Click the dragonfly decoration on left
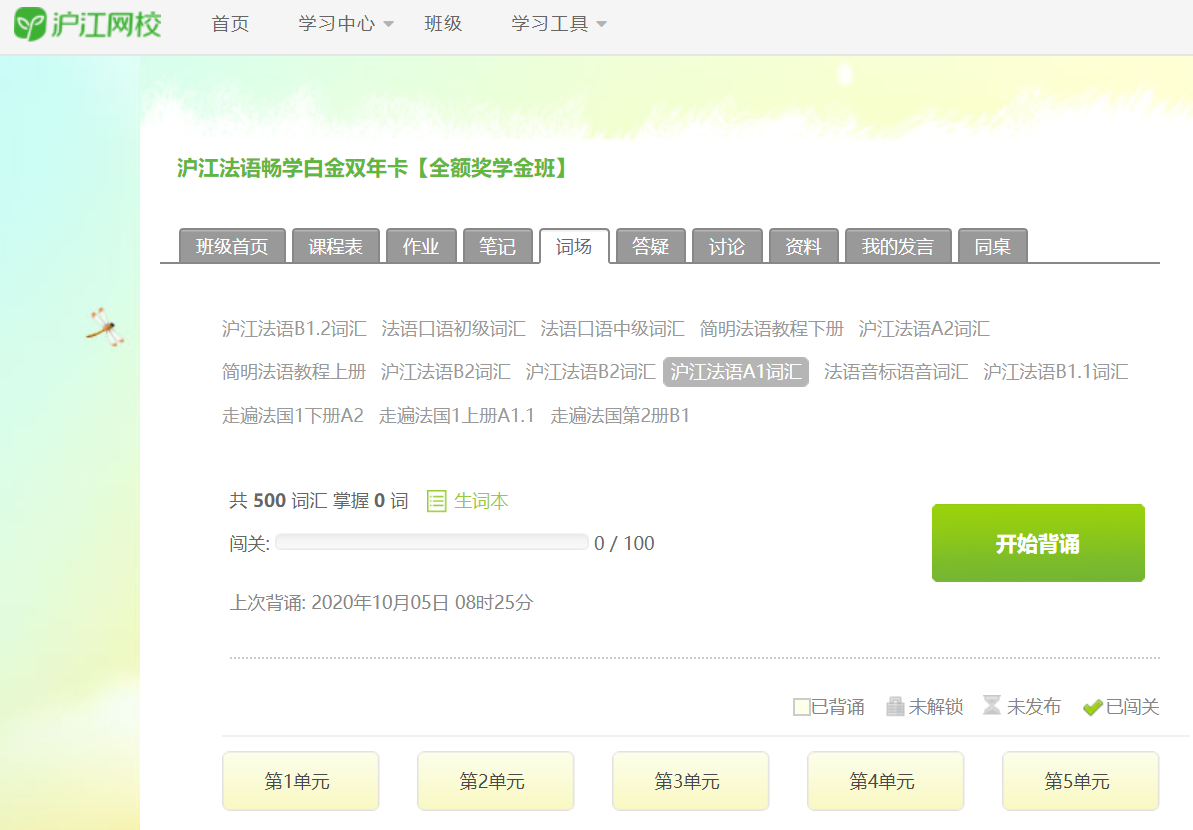 point(104,326)
